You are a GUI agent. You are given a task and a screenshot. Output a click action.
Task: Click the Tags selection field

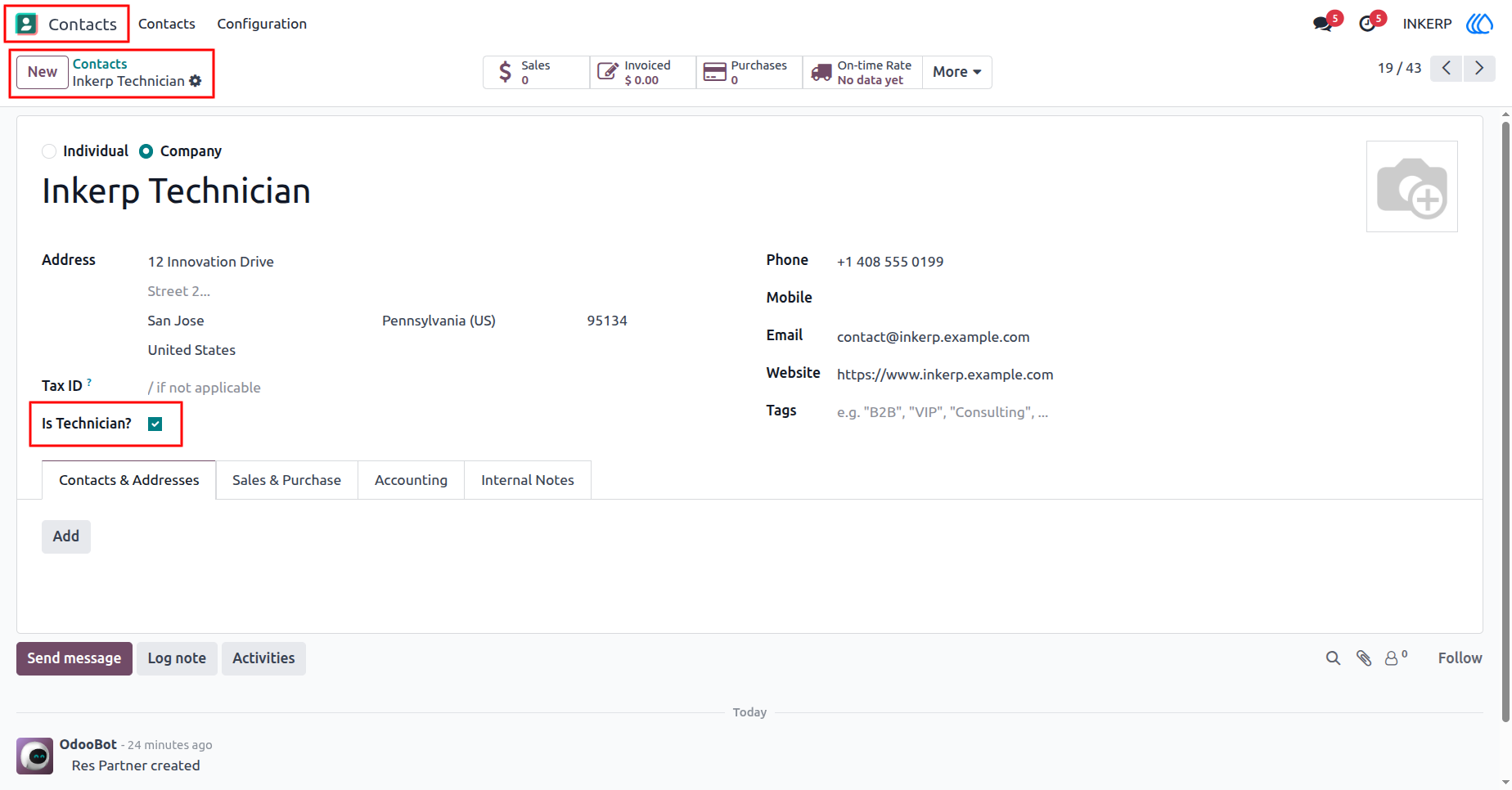point(1147,412)
